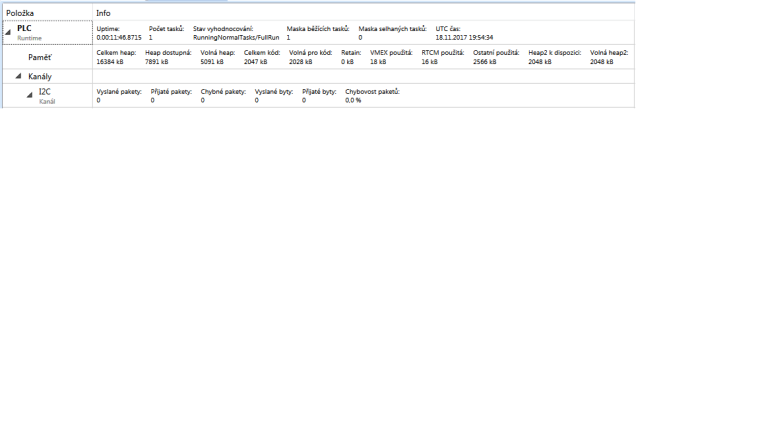This screenshot has height=428, width=760.
Task: Click the Položka column header
Action: pos(20,12)
